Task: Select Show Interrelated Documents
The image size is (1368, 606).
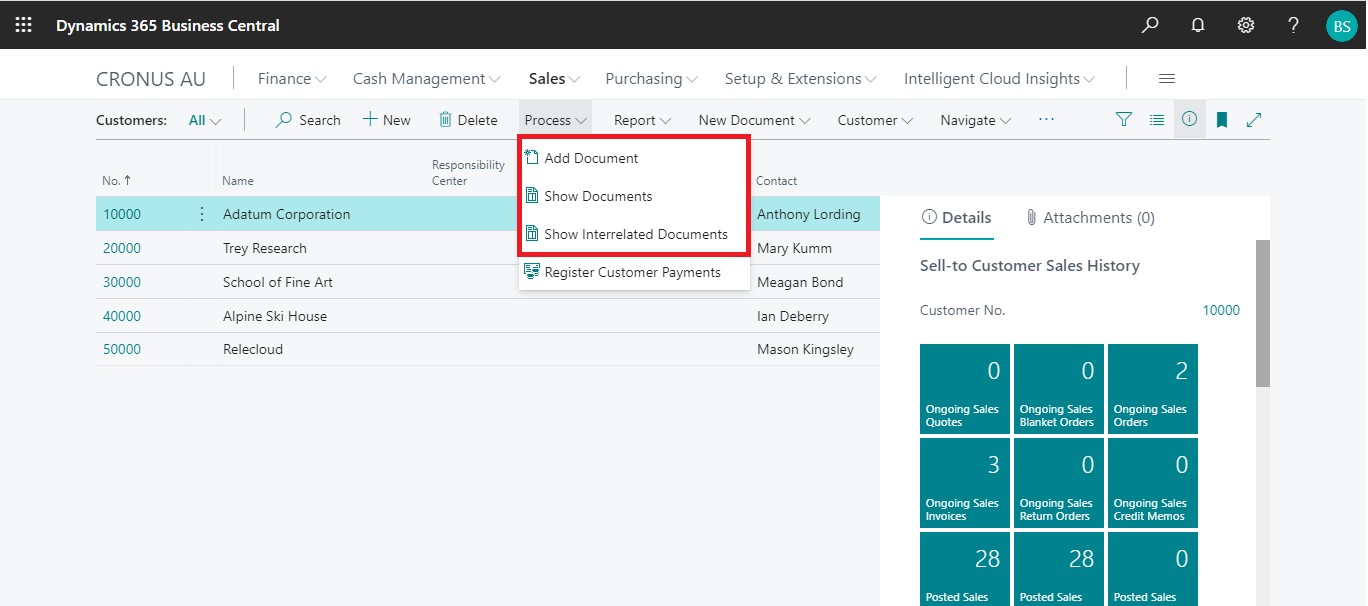Action: (635, 234)
